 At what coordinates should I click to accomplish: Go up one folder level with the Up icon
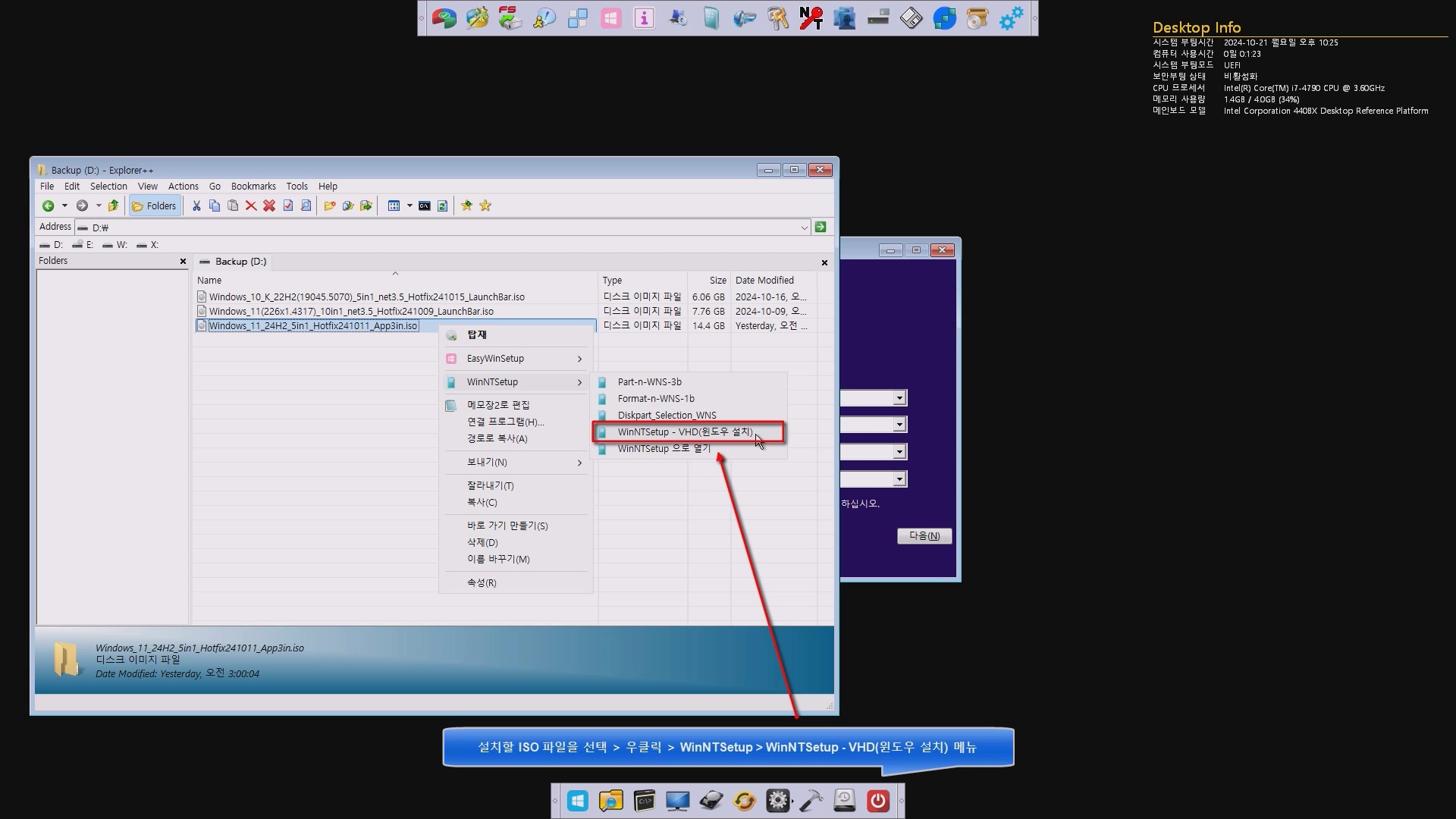point(114,206)
